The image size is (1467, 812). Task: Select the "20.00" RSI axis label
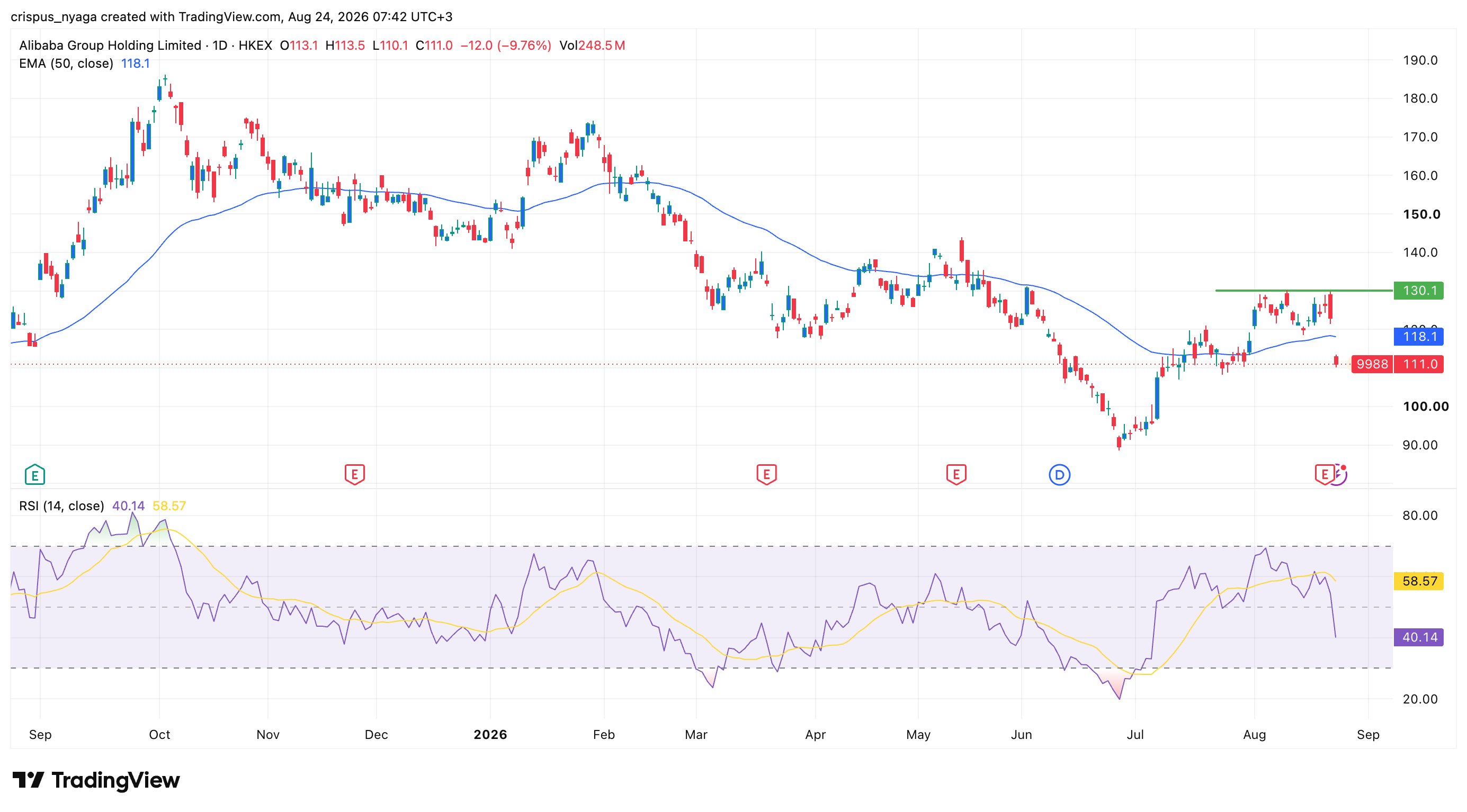tap(1420, 699)
